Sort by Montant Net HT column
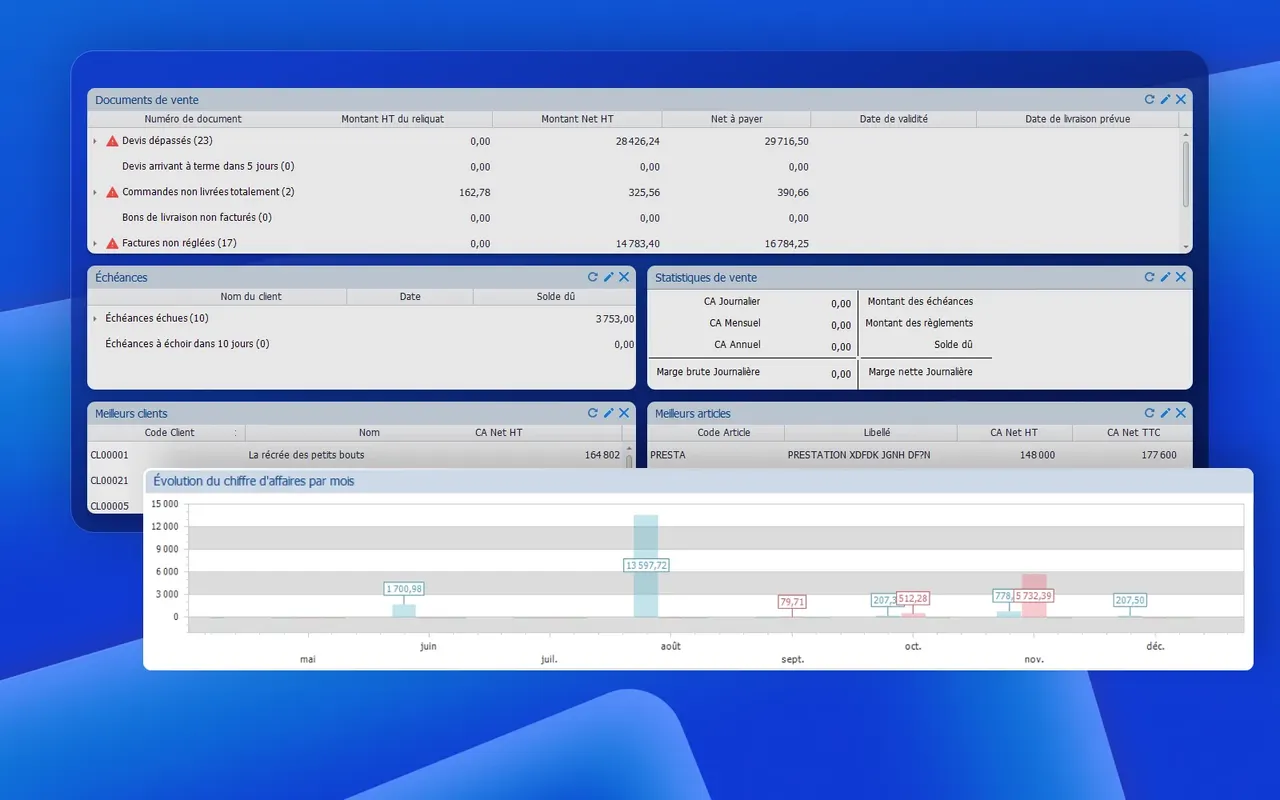Viewport: 1280px width, 800px height. (577, 119)
